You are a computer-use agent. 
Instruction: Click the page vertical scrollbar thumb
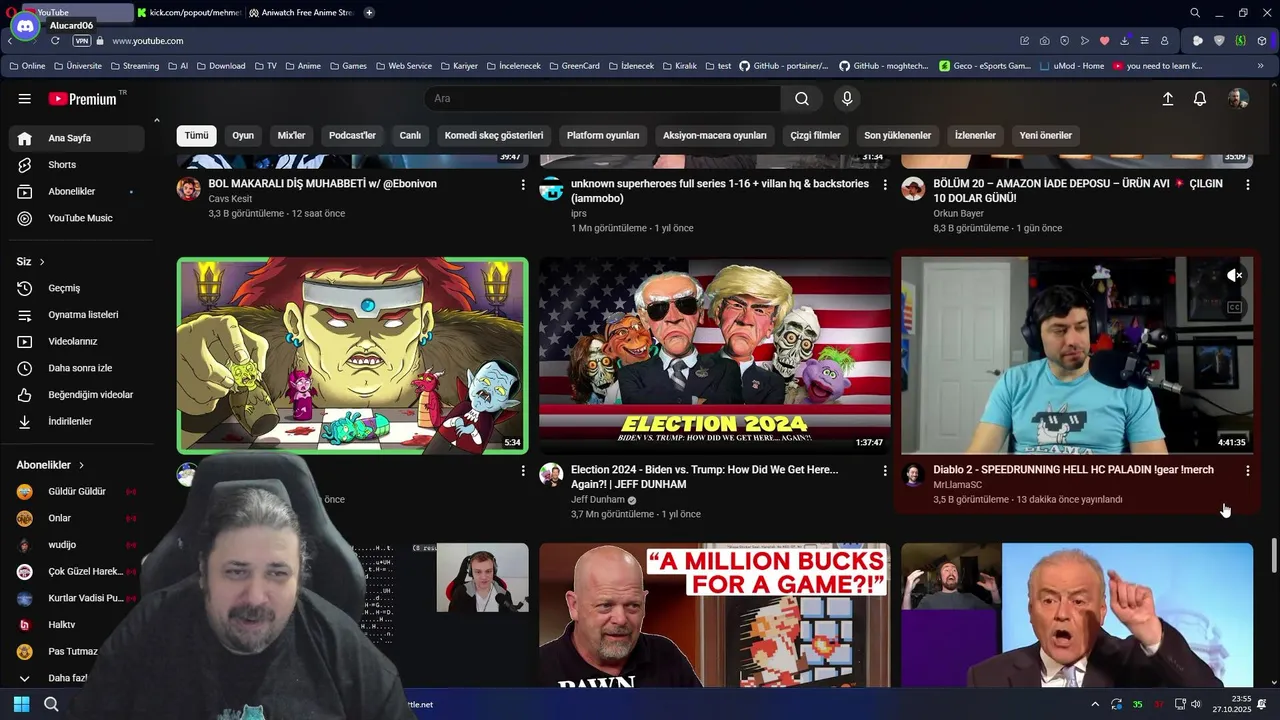pyautogui.click(x=1274, y=555)
